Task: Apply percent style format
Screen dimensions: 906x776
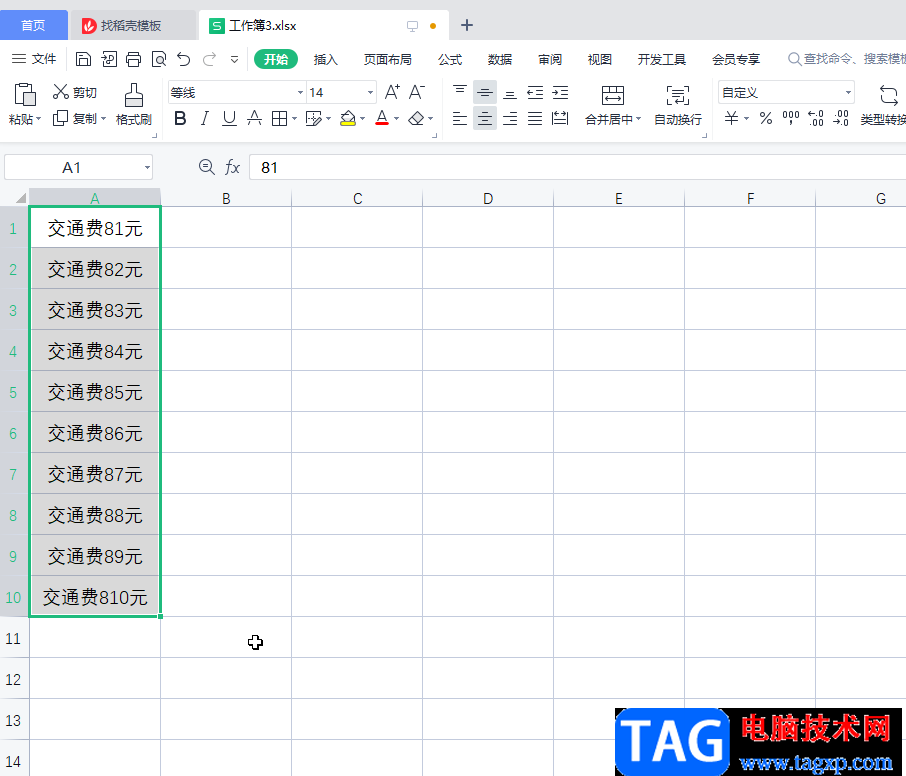Action: pos(766,118)
